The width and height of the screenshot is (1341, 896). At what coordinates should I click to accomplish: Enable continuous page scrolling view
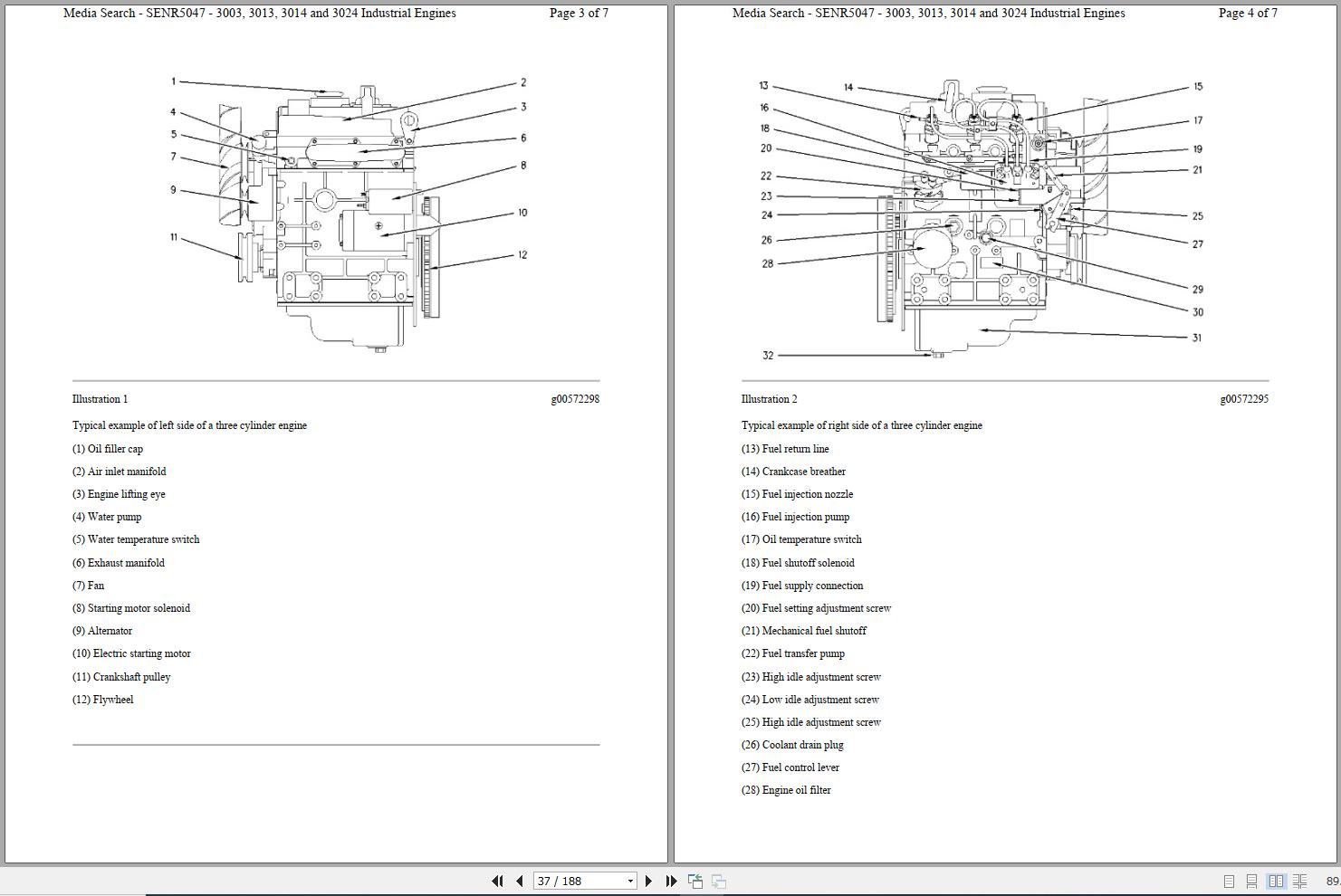tap(1252, 880)
